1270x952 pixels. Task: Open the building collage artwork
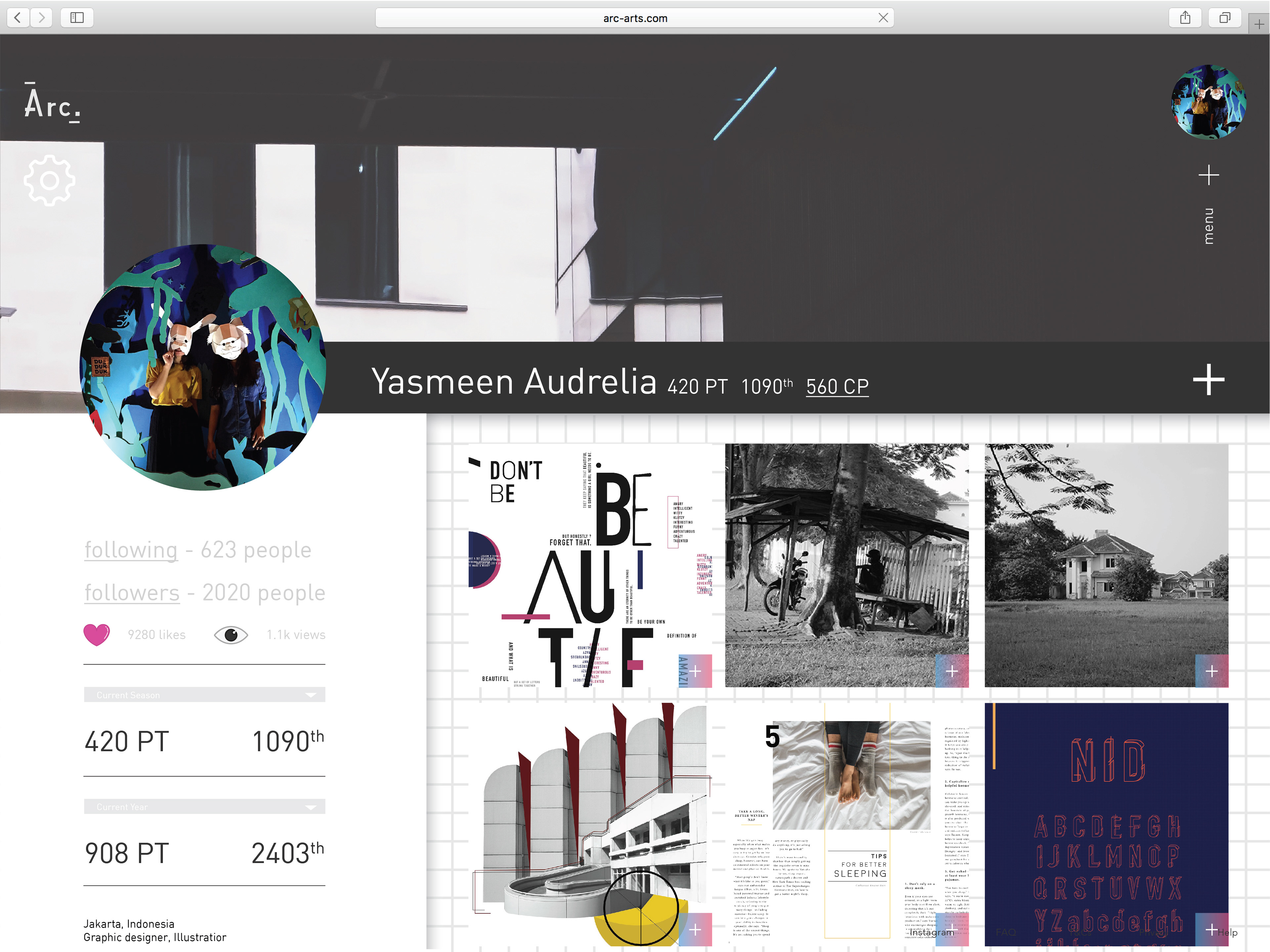(590, 825)
